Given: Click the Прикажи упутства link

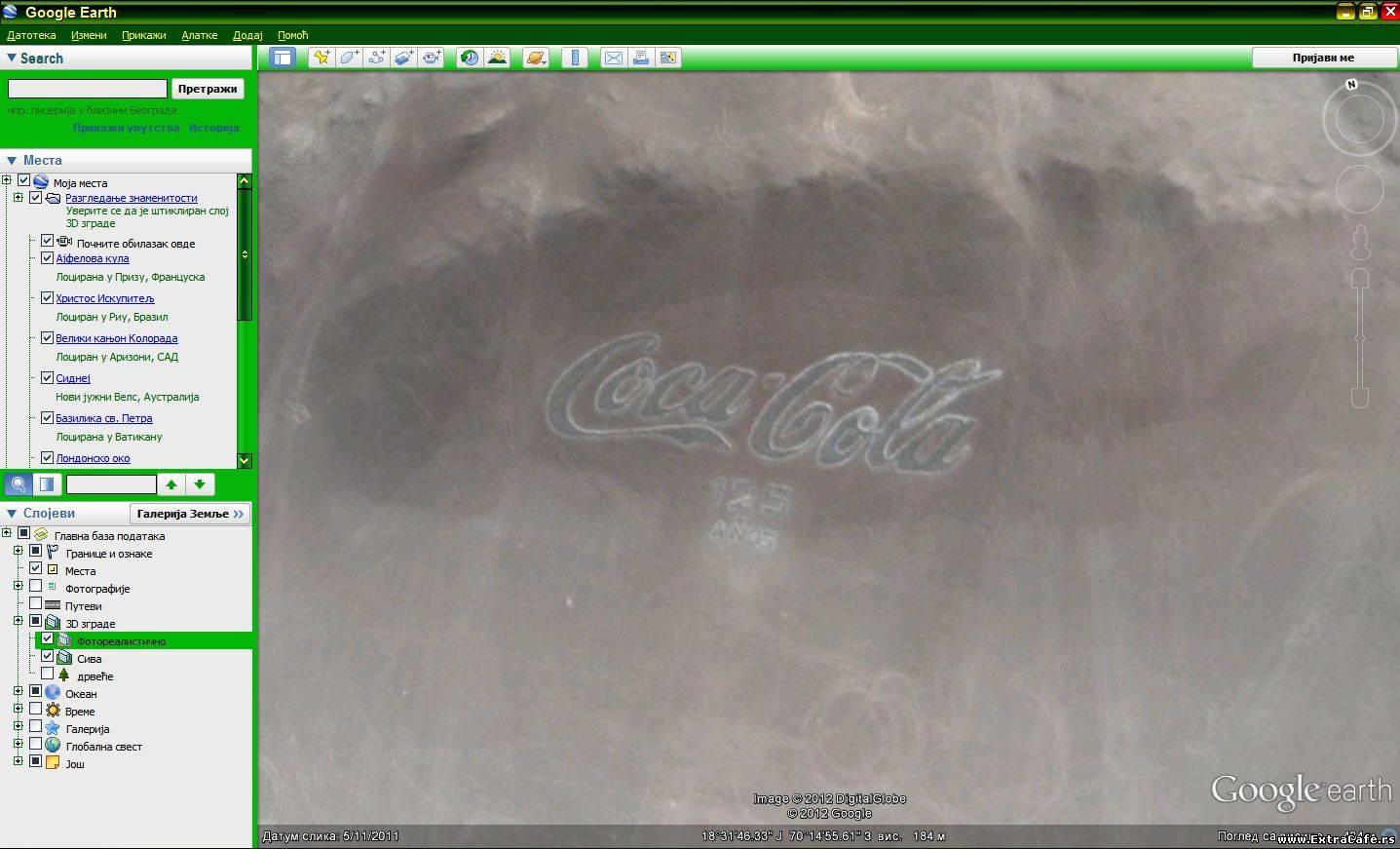Looking at the screenshot, I should pos(127,128).
